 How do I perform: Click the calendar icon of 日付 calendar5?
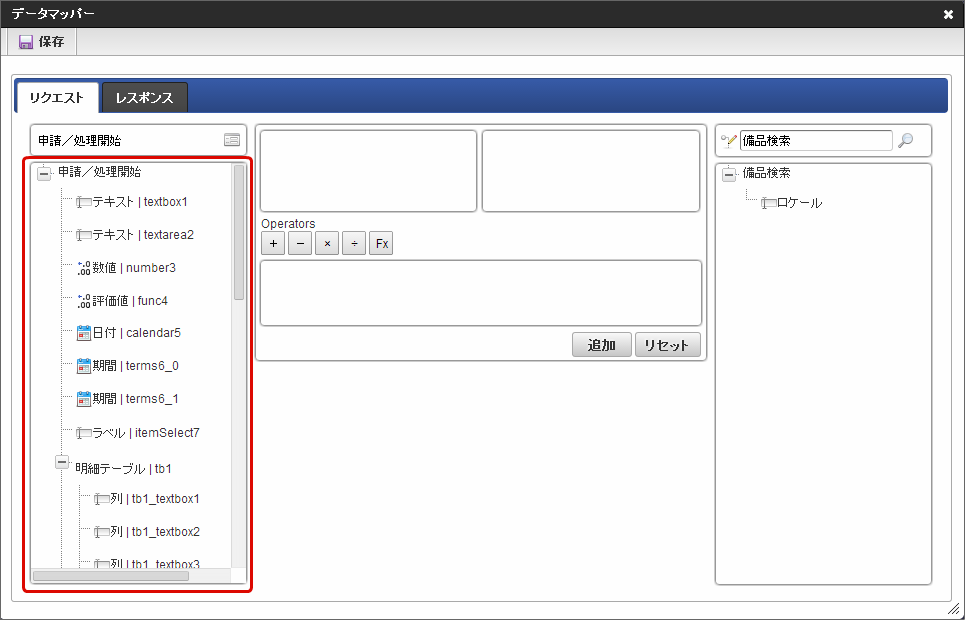click(x=82, y=333)
